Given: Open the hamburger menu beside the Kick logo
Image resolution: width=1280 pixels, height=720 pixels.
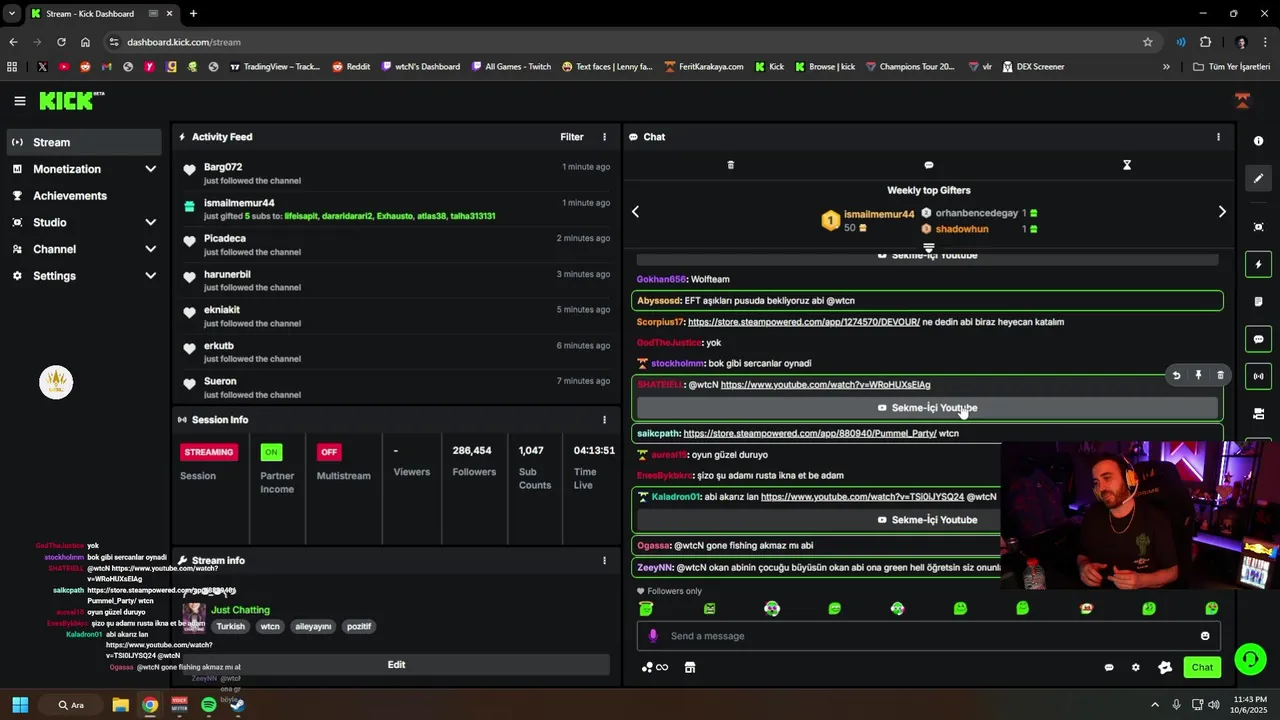Looking at the screenshot, I should pos(20,101).
